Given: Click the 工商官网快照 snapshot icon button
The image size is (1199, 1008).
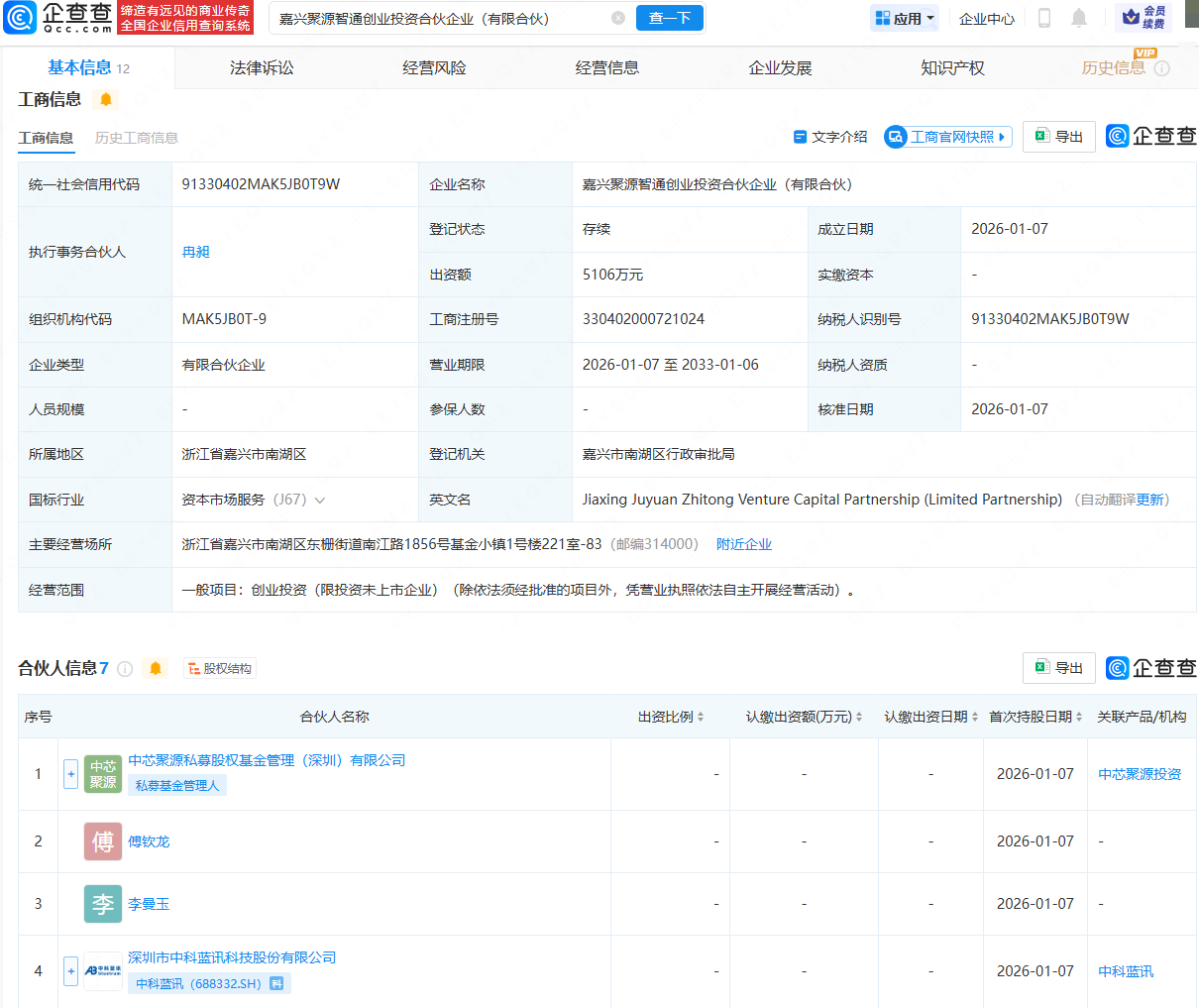Looking at the screenshot, I should [x=947, y=137].
